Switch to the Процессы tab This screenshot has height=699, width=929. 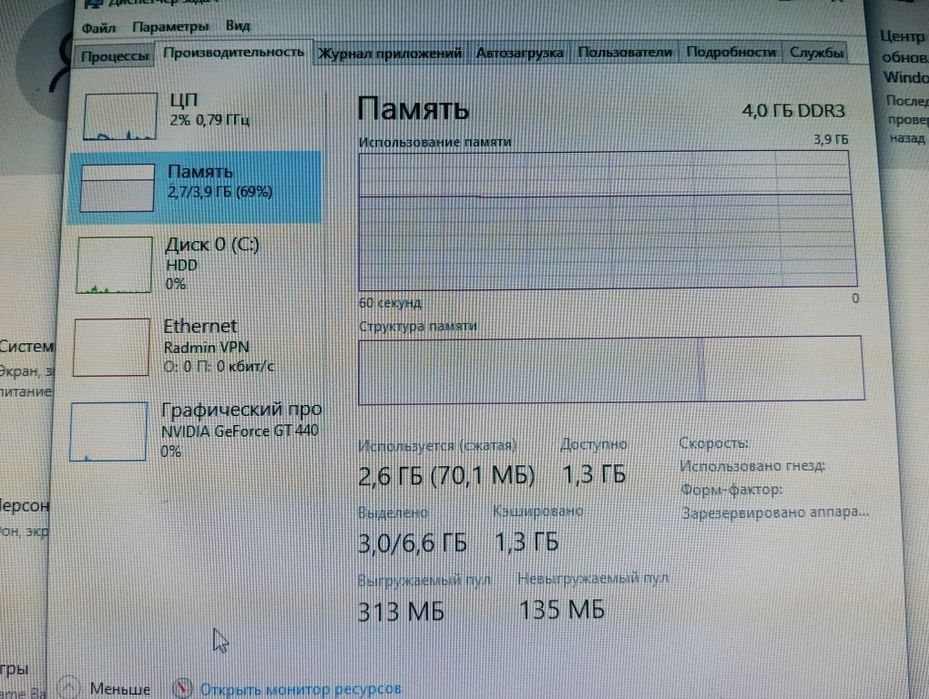pos(114,56)
